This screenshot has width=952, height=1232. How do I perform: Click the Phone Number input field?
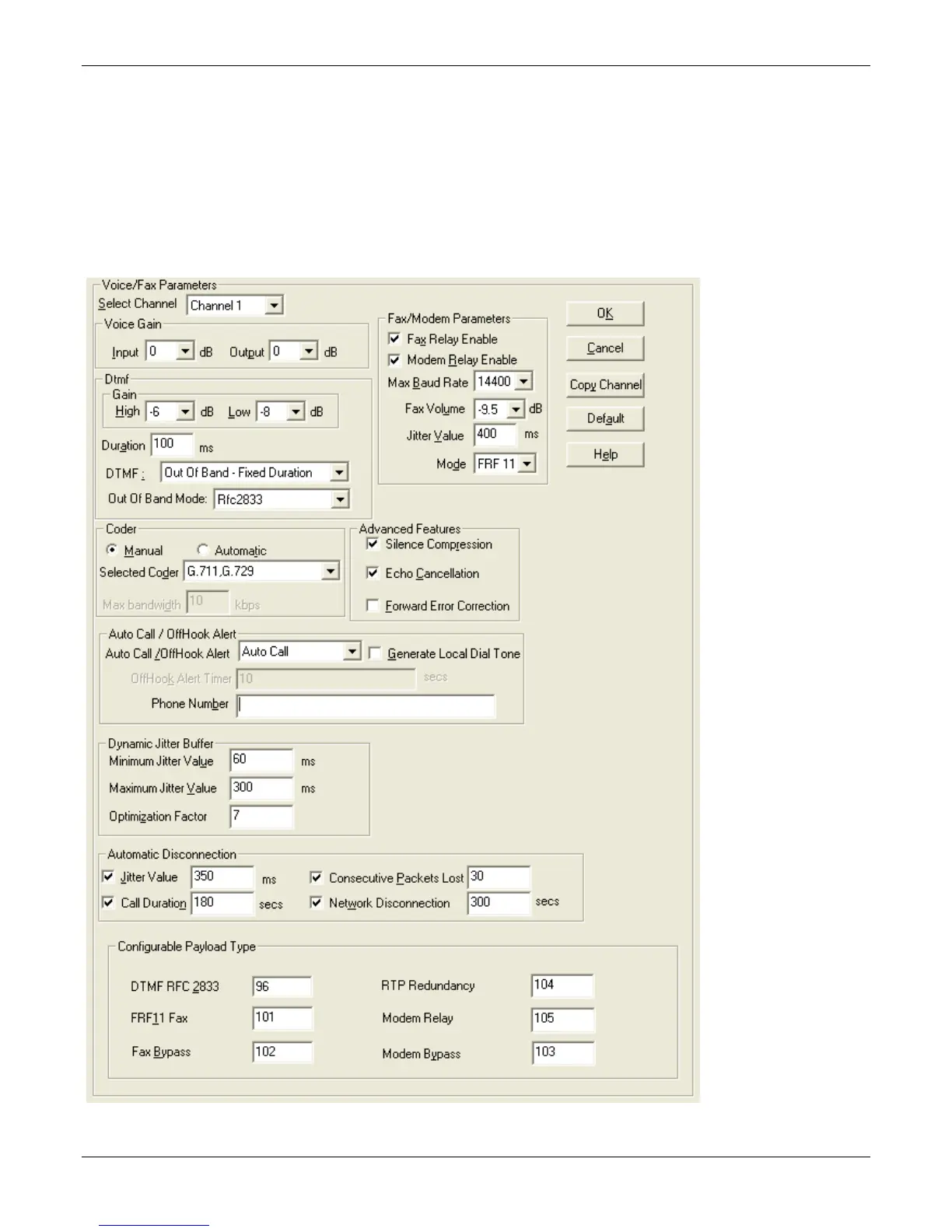(x=366, y=705)
